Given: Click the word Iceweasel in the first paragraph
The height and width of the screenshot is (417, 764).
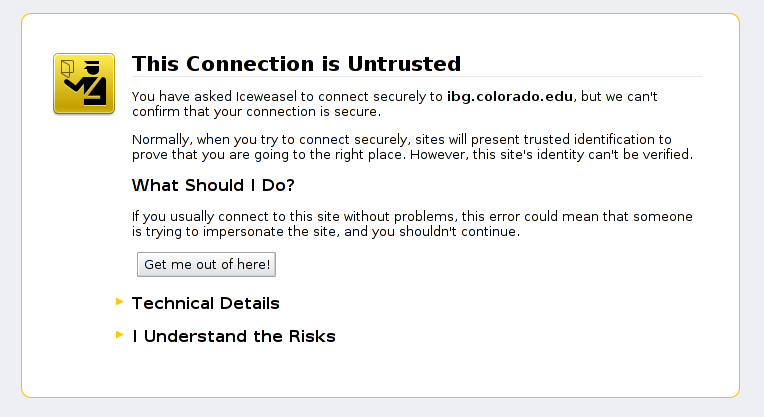Looking at the screenshot, I should click(267, 96).
